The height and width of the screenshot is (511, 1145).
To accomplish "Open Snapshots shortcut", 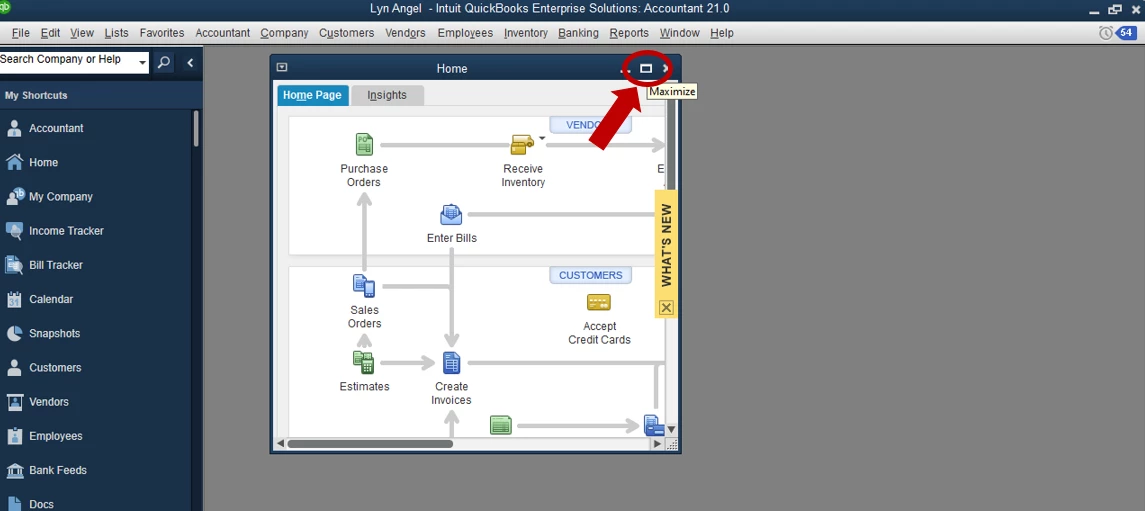I will tap(55, 334).
